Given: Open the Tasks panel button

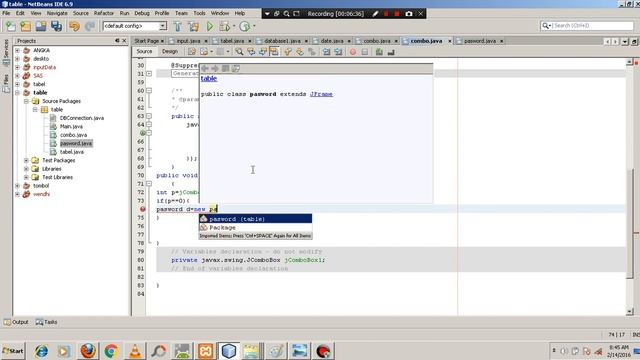Looking at the screenshot, I should [x=46, y=322].
